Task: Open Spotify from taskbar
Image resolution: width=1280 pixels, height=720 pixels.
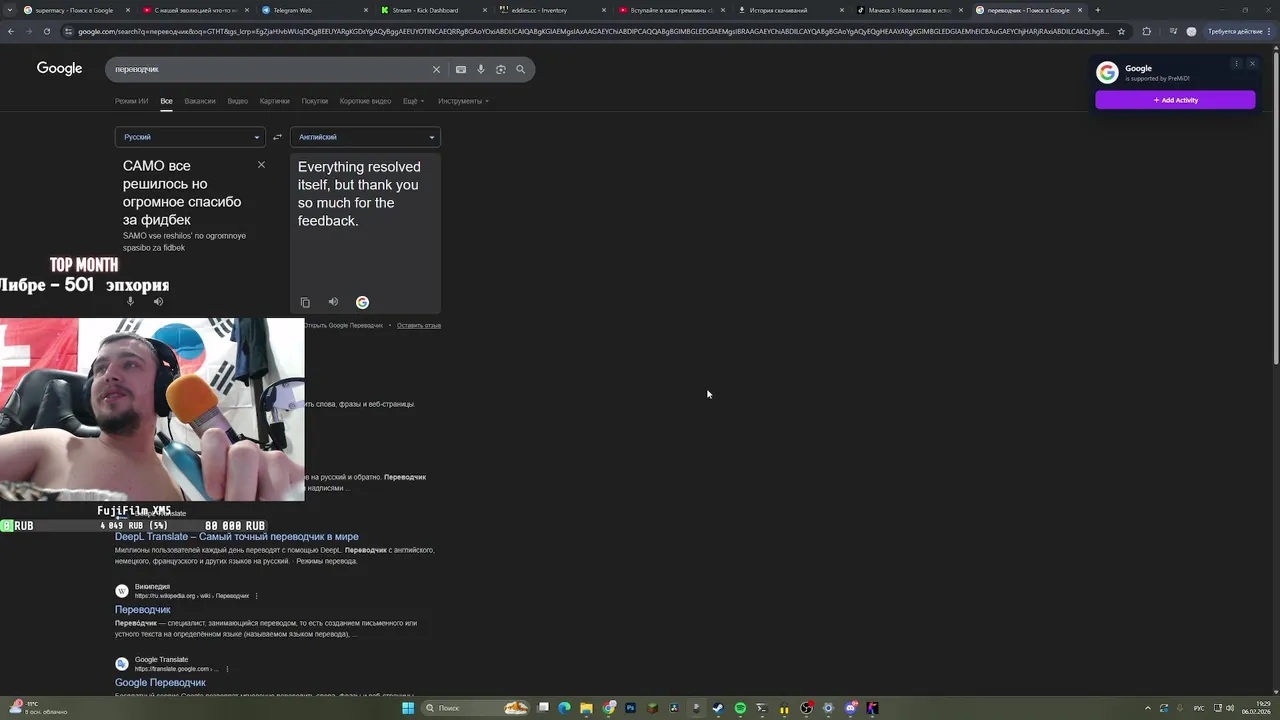Action: pos(740,708)
